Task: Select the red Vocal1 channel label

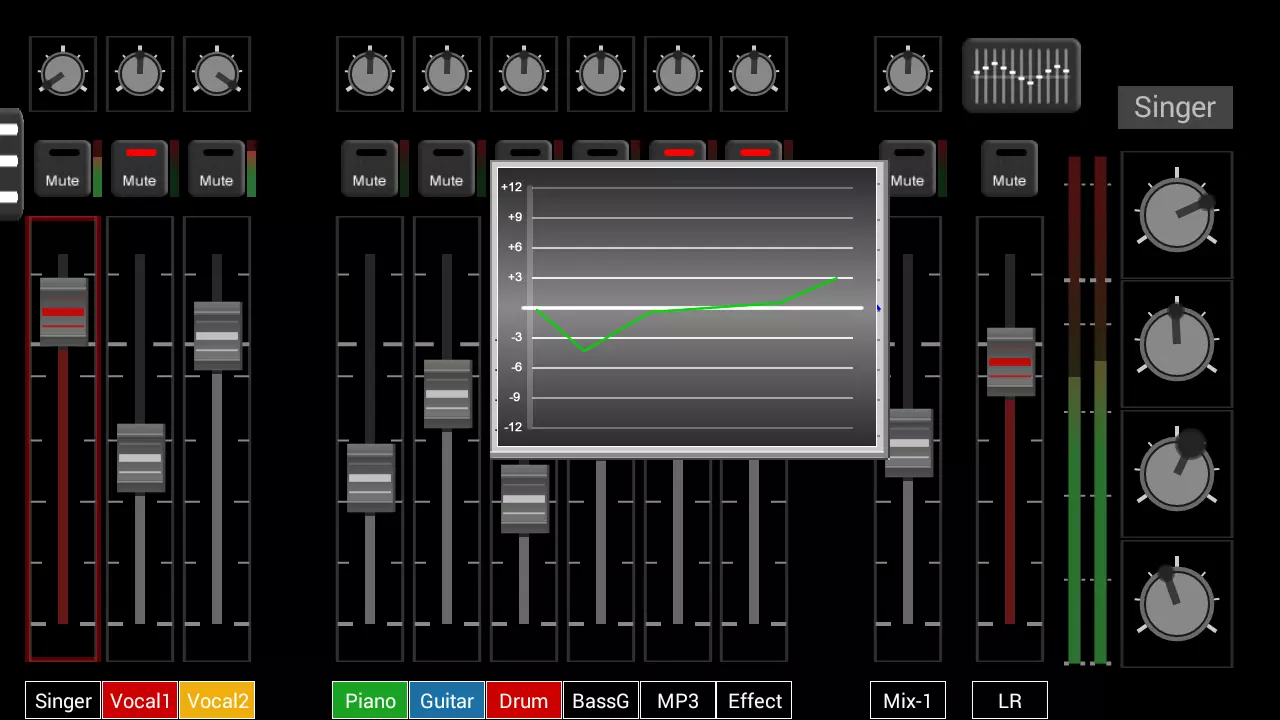Action: click(140, 701)
